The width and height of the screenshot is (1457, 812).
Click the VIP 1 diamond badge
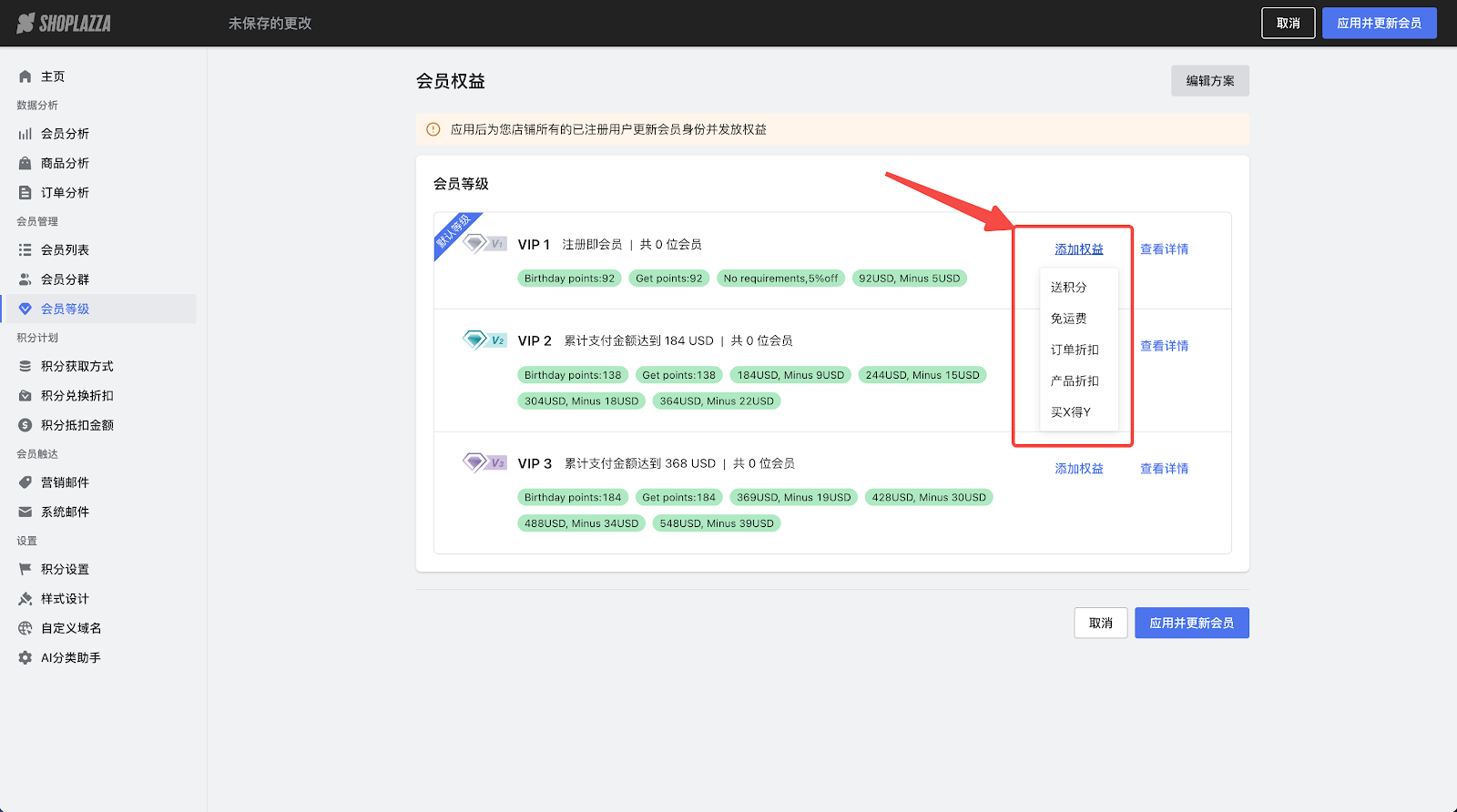tap(484, 244)
